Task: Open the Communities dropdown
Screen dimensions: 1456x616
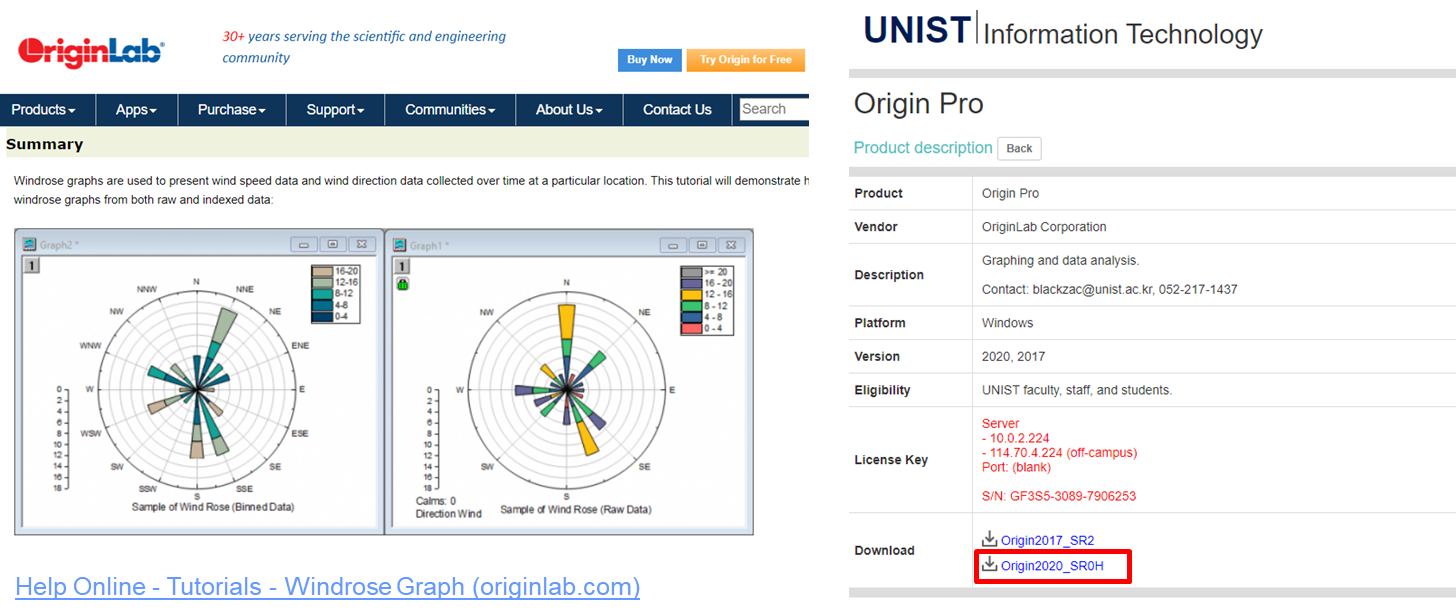Action: 450,110
